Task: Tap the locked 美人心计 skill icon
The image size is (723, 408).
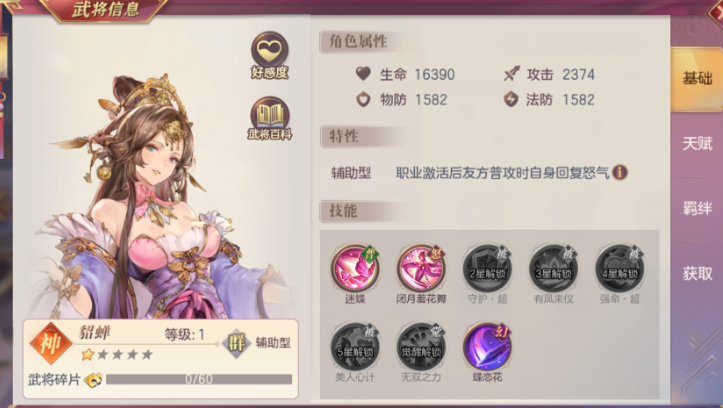Action: 355,347
